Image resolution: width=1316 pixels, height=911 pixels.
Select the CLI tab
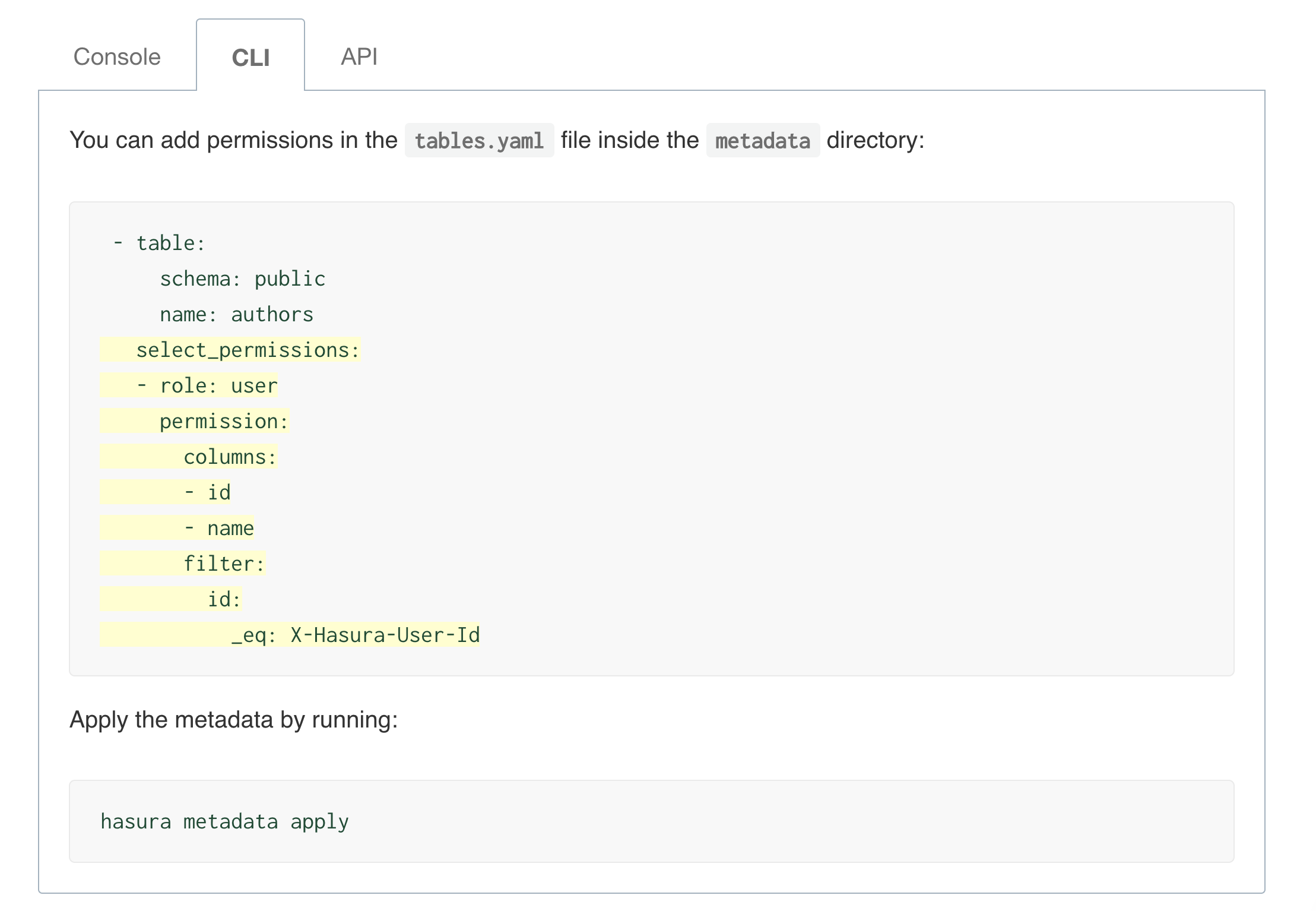(x=250, y=57)
